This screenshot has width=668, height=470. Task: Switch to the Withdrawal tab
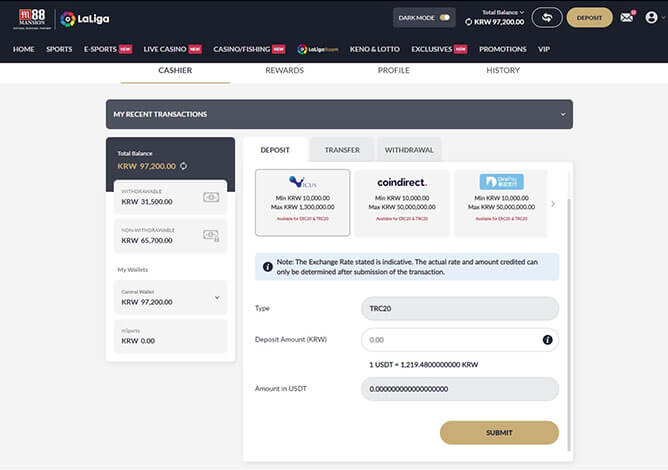[x=408, y=150]
